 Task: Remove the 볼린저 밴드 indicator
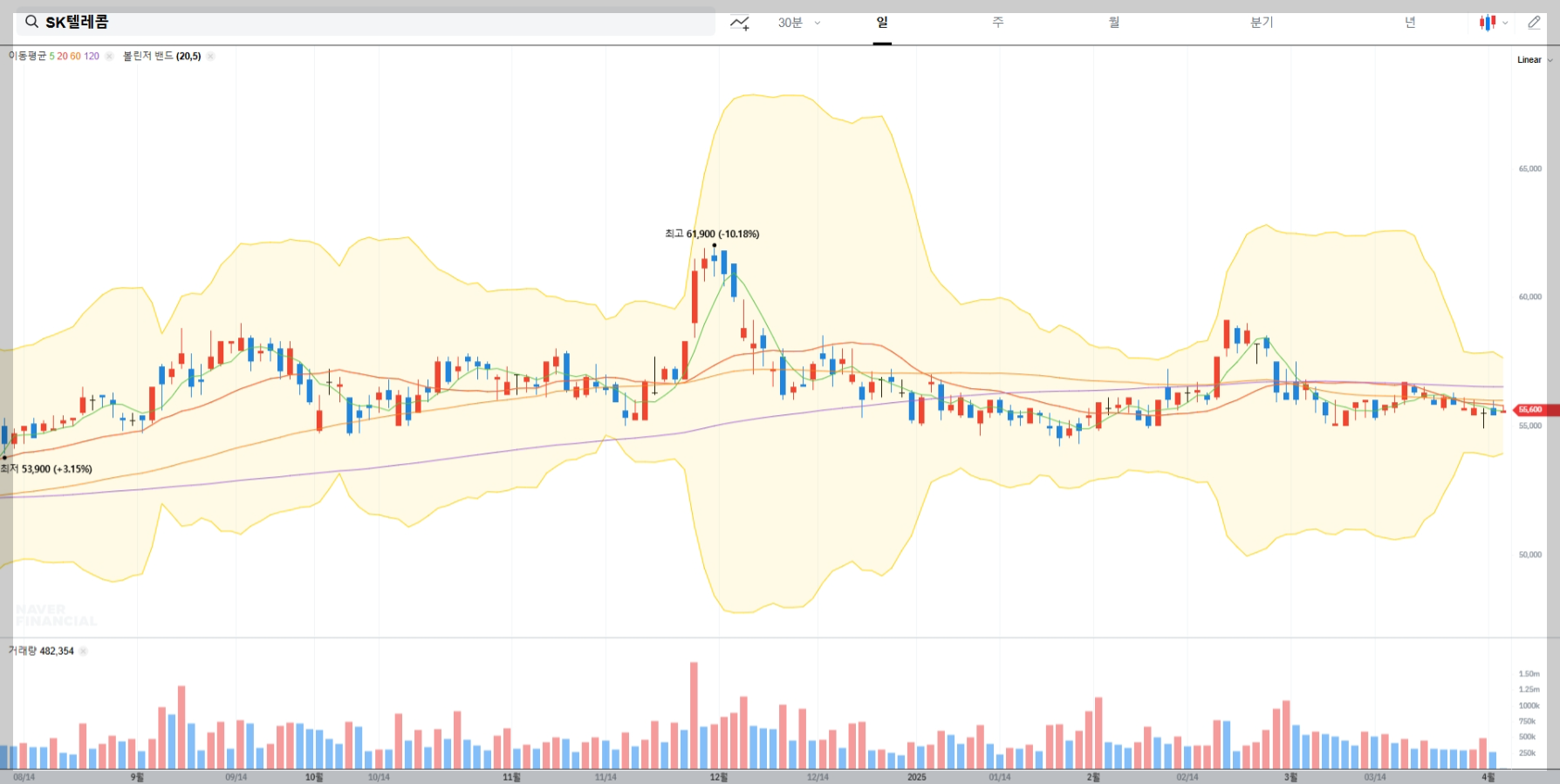[210, 56]
